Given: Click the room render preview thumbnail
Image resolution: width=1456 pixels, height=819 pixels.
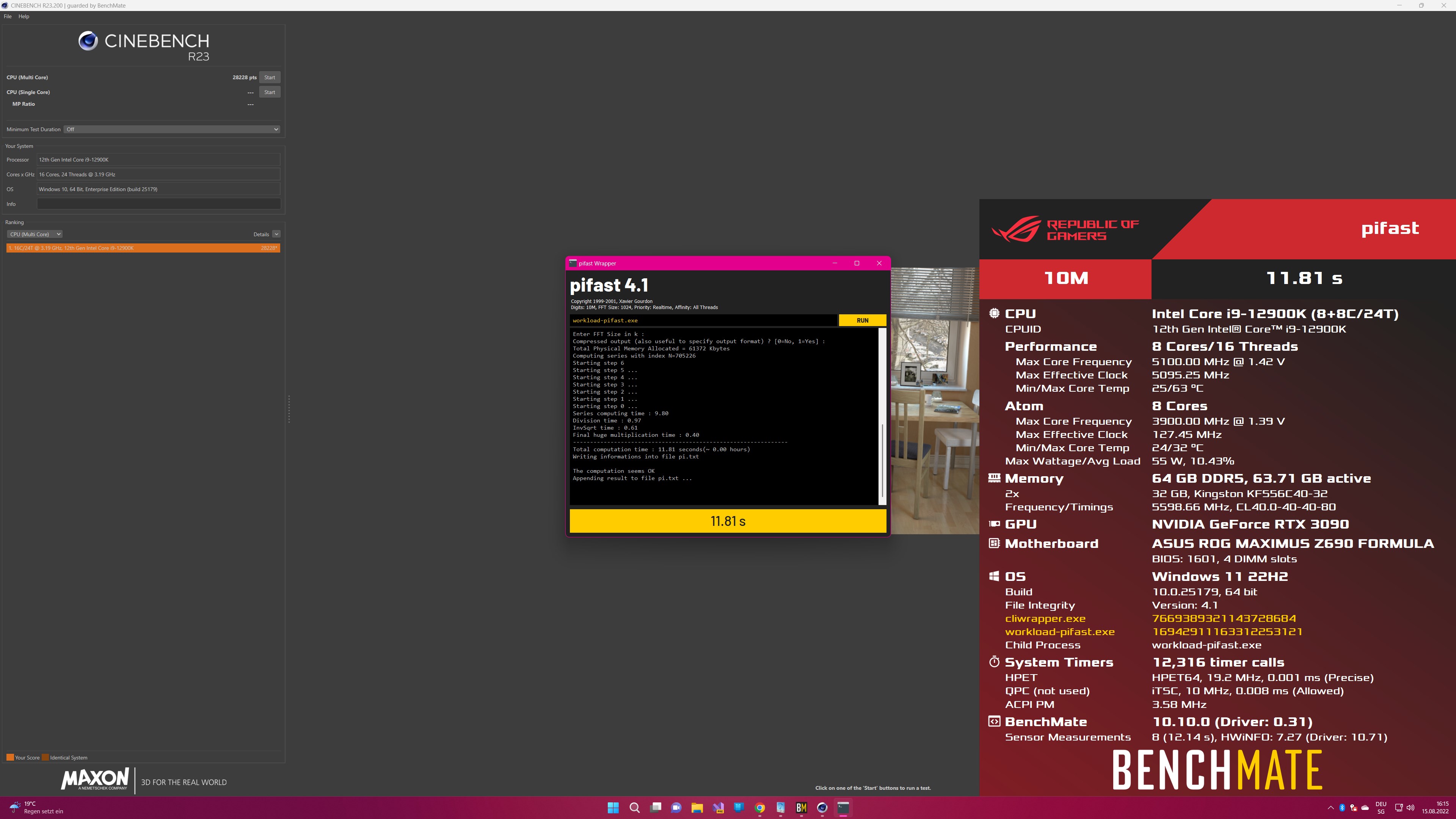Looking at the screenshot, I should [x=935, y=401].
